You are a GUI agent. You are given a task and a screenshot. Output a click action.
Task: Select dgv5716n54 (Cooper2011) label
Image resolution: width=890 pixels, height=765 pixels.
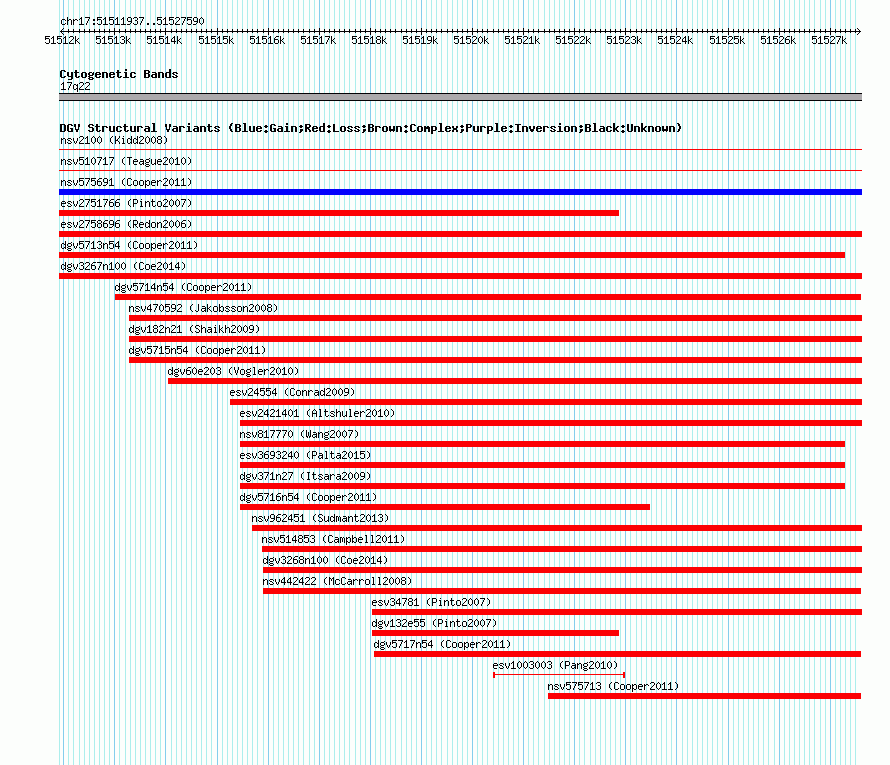(x=308, y=497)
